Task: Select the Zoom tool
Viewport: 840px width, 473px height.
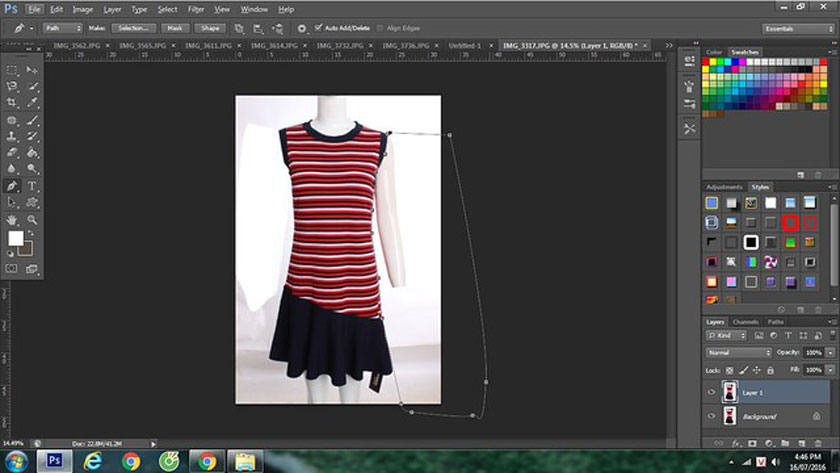Action: 32,220
